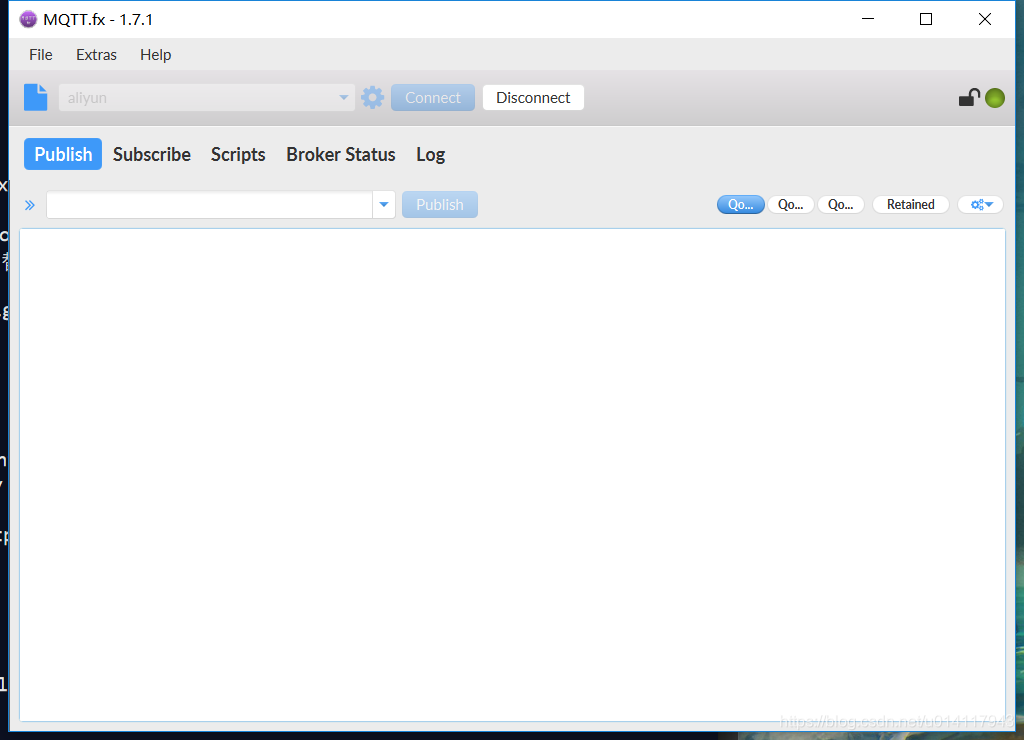Open the Extras menu

coord(96,55)
